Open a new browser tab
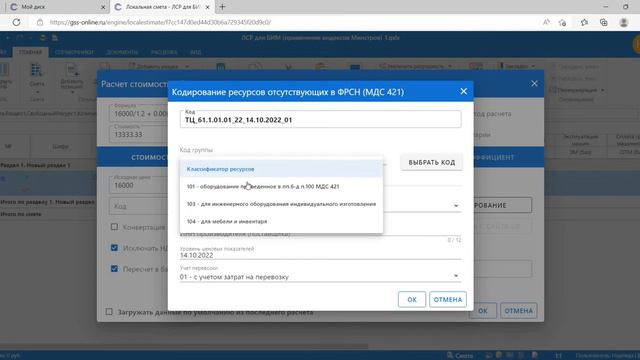The width and height of the screenshot is (640, 360). [x=222, y=7]
